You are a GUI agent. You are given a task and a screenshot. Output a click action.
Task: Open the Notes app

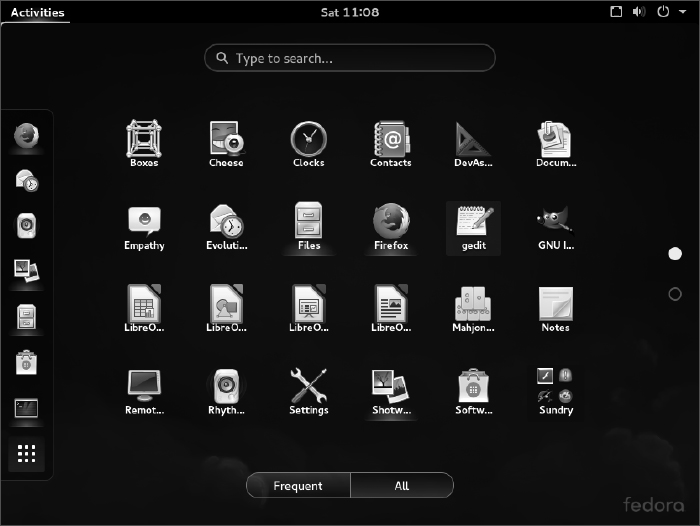click(x=556, y=309)
